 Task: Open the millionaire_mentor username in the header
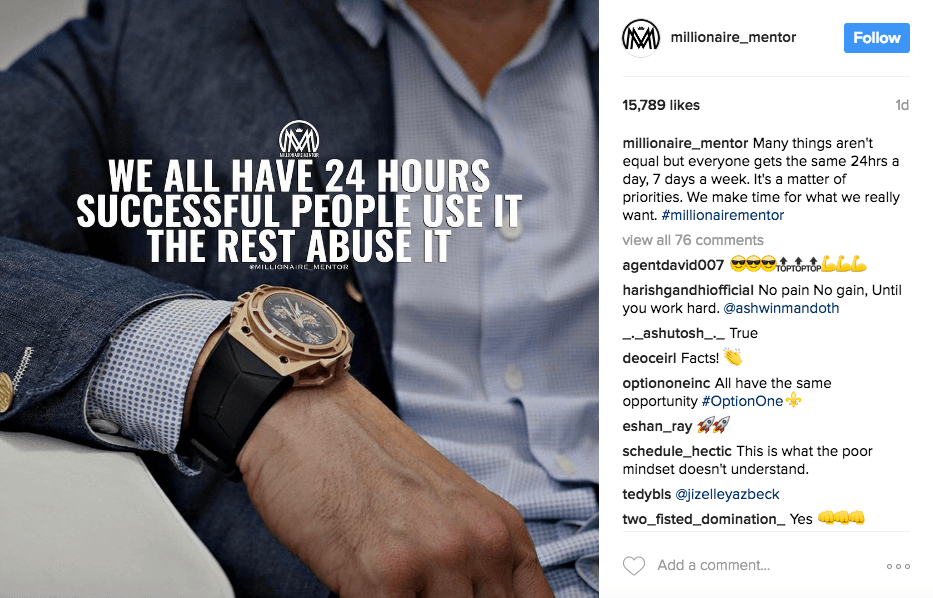[733, 37]
